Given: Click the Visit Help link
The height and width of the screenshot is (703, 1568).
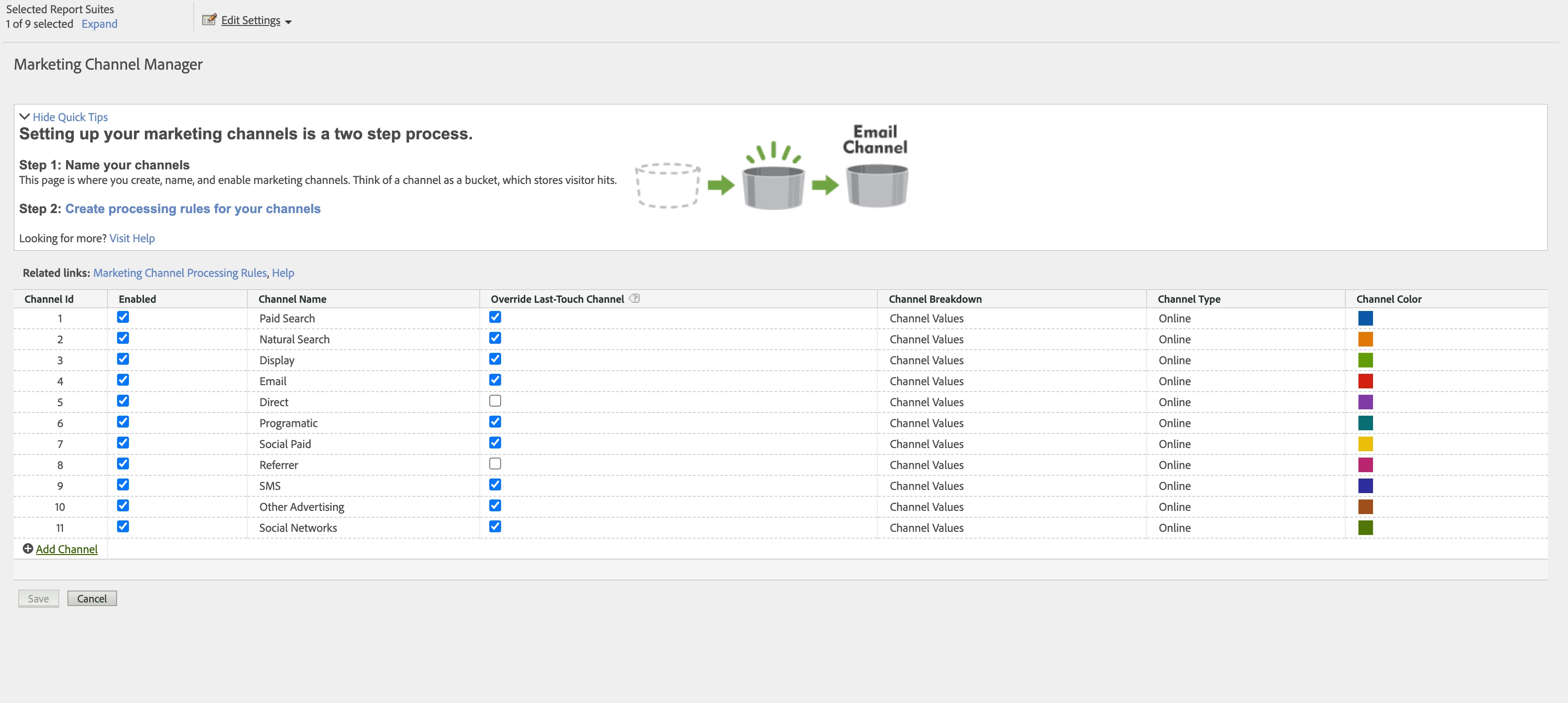Looking at the screenshot, I should click(132, 239).
